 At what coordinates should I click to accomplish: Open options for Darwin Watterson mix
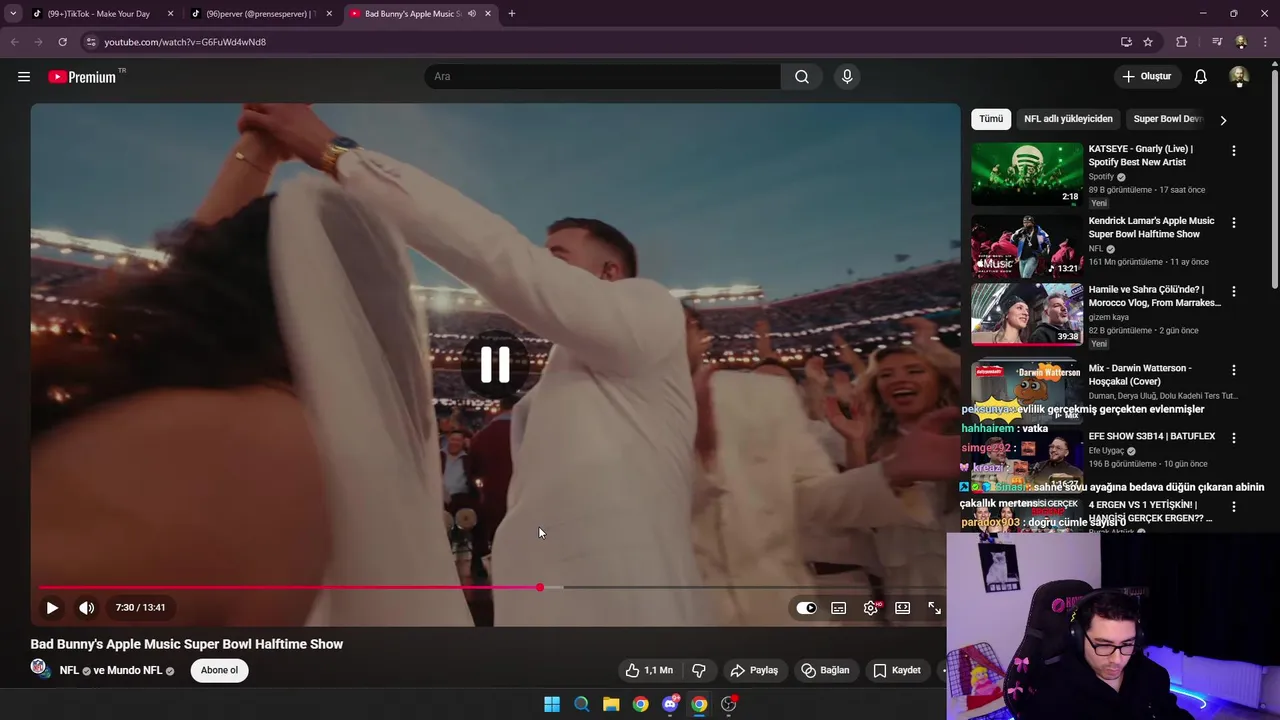point(1233,370)
